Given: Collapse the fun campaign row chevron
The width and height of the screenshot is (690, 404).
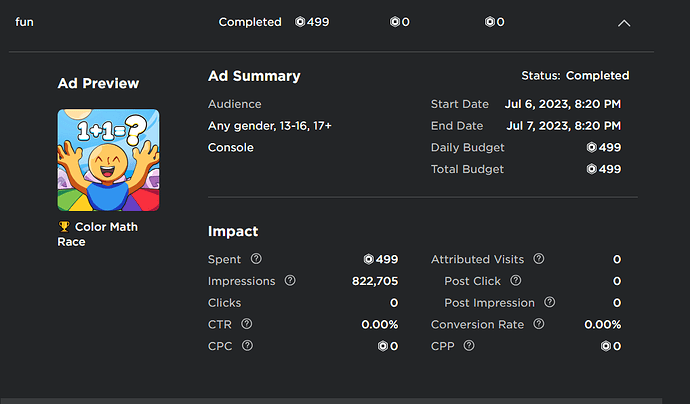Looking at the screenshot, I should 624,23.
